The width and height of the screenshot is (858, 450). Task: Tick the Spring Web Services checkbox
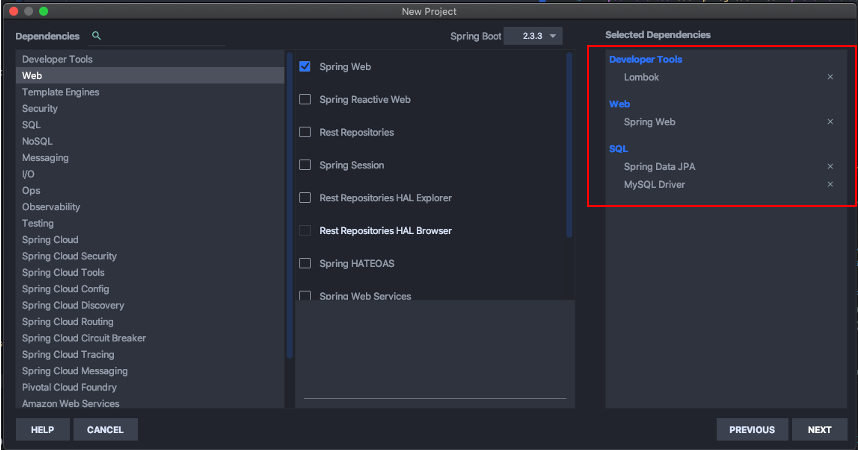click(305, 295)
